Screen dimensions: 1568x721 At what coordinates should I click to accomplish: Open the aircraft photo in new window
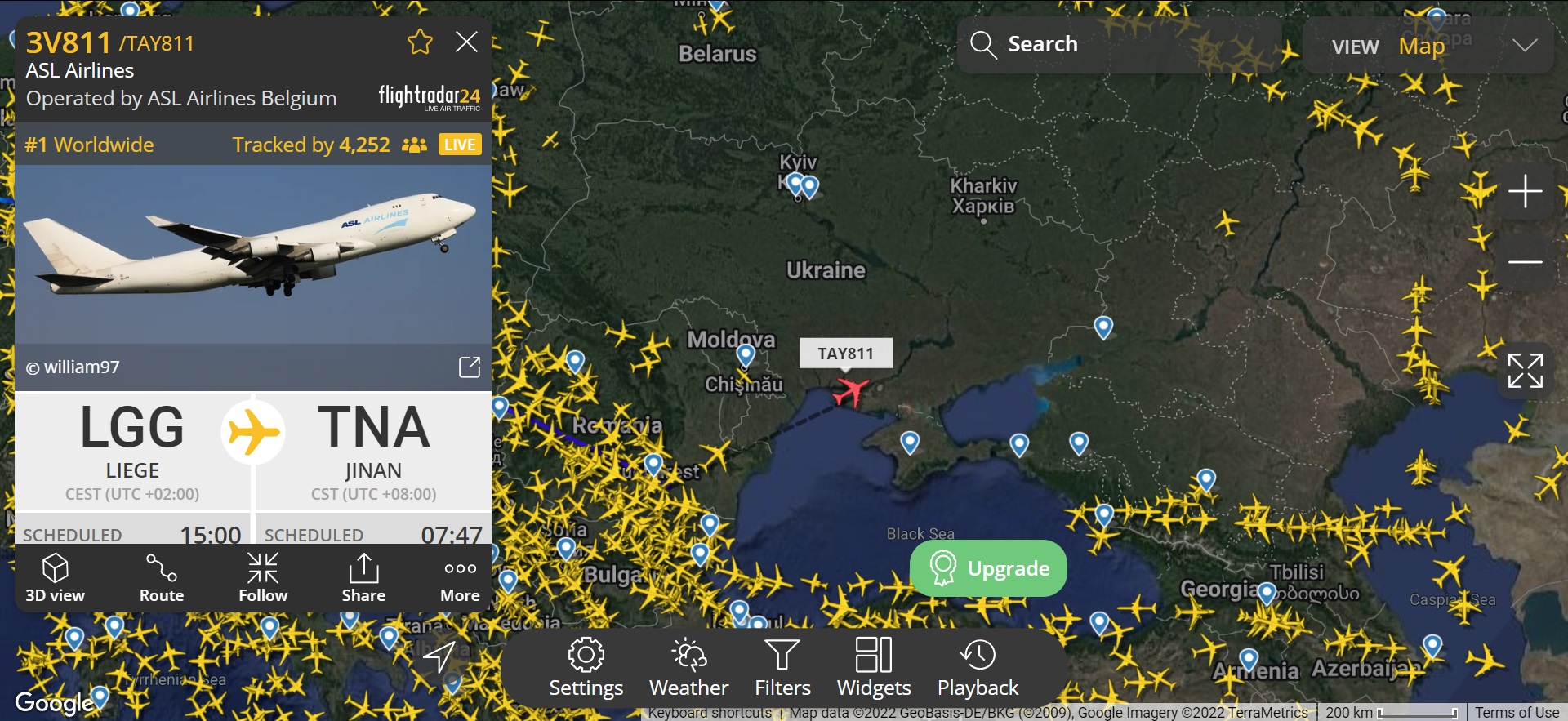[470, 367]
